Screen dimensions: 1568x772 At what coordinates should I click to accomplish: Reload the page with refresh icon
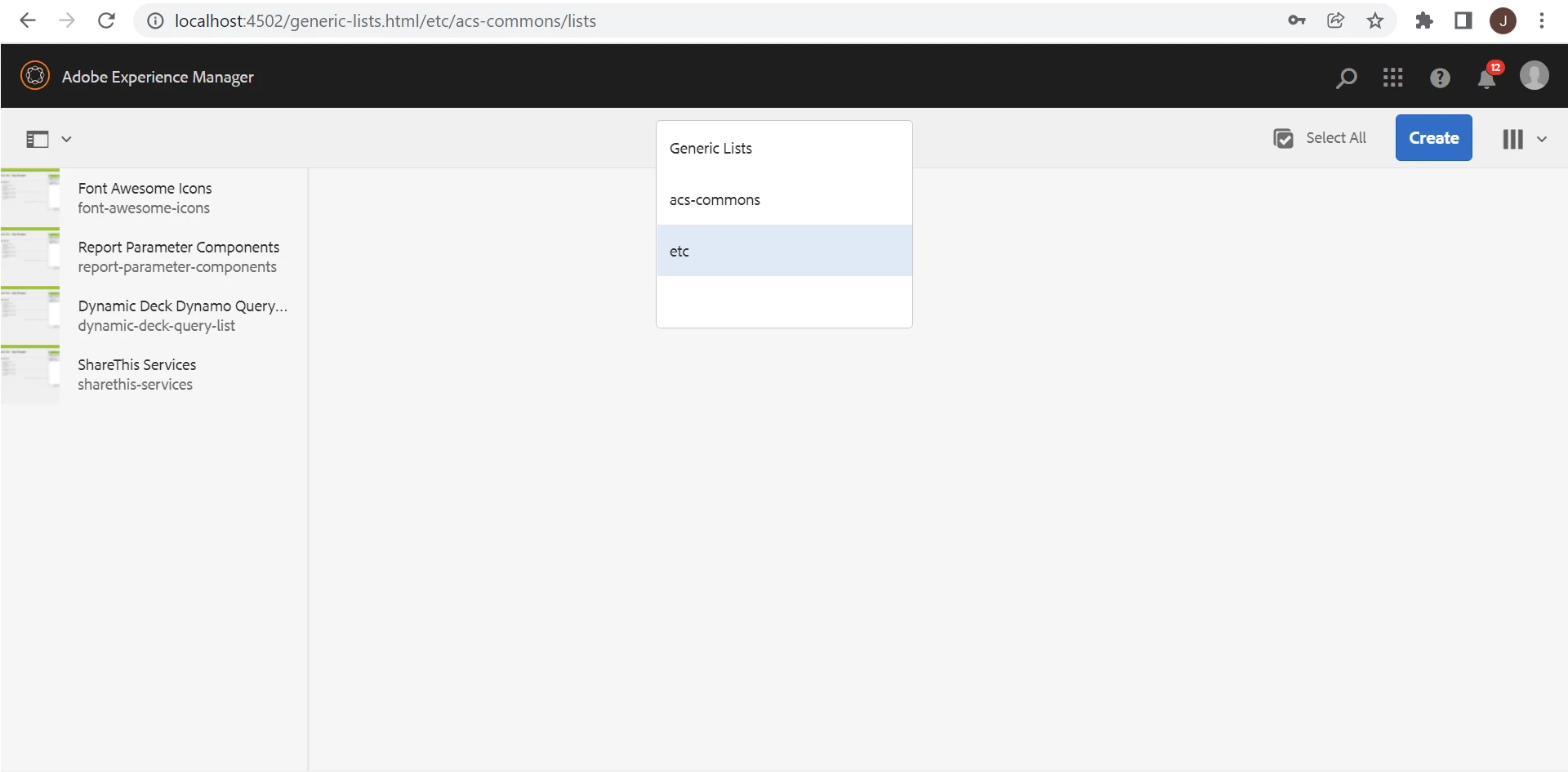click(106, 20)
